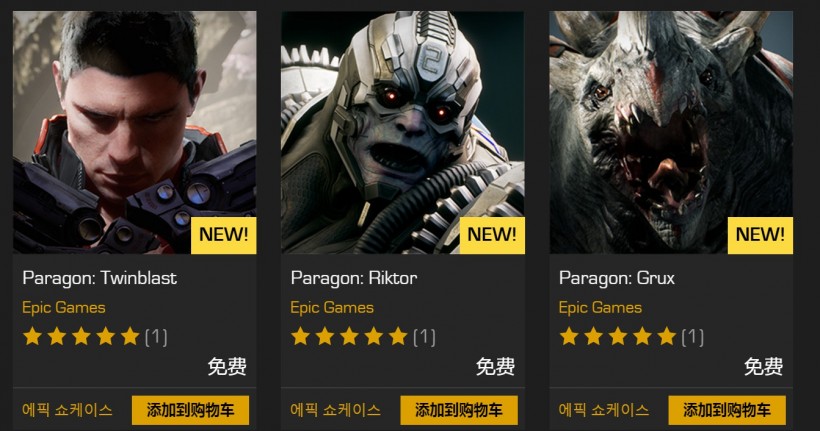Open the Paragon: Twinblast title link
The image size is (820, 431).
(x=99, y=278)
